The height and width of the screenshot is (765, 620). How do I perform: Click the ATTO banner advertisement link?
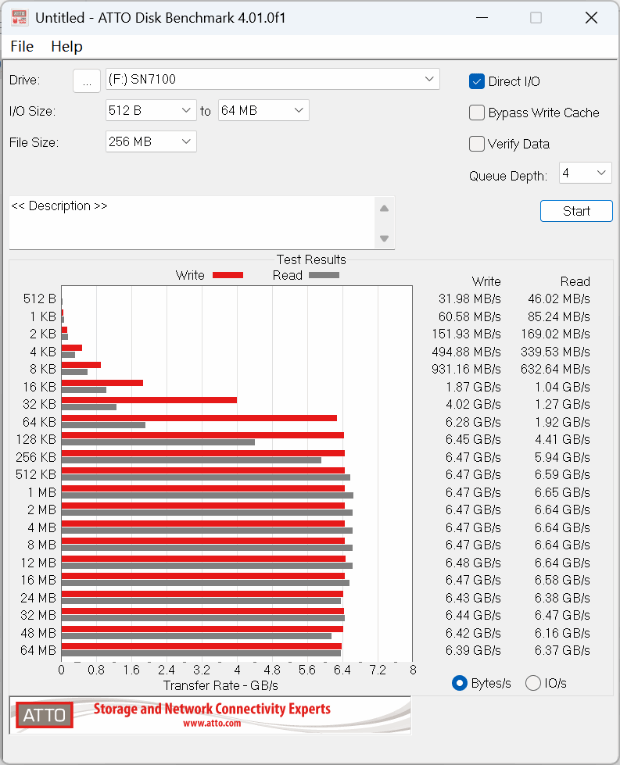(210, 715)
